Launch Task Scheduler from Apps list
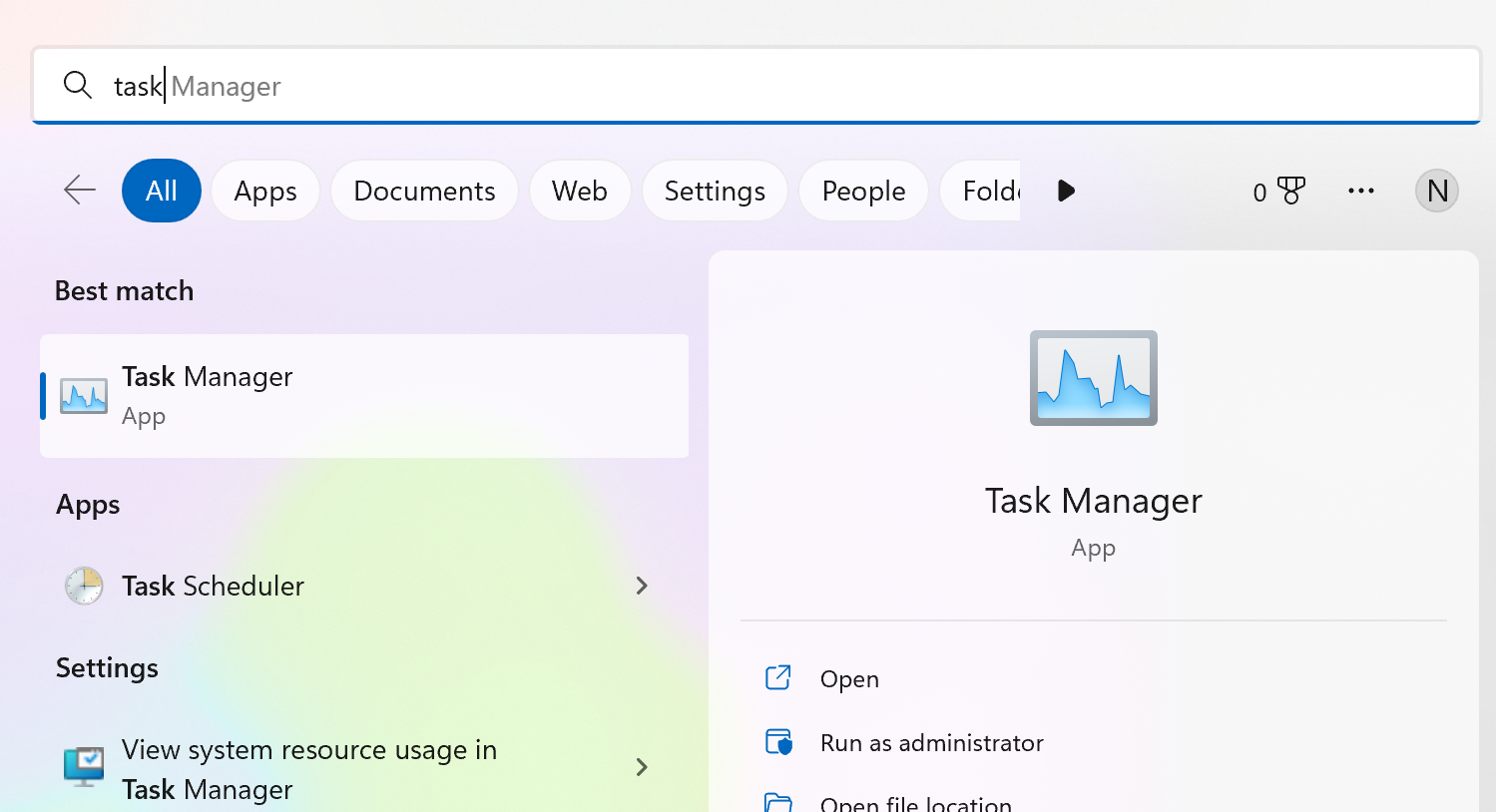This screenshot has height=812, width=1496. (364, 586)
